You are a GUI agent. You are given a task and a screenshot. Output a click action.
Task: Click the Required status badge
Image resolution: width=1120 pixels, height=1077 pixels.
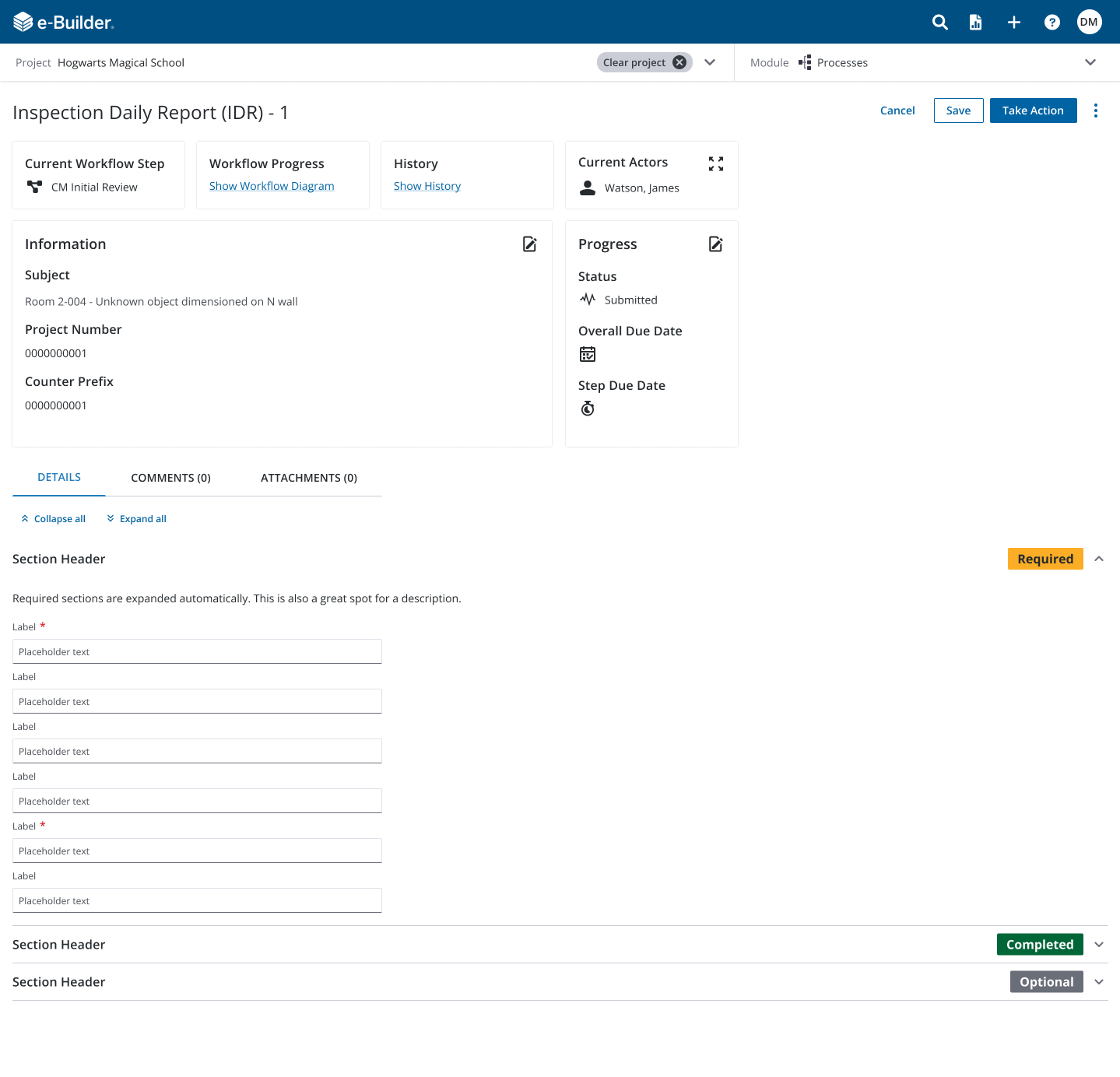(1045, 559)
